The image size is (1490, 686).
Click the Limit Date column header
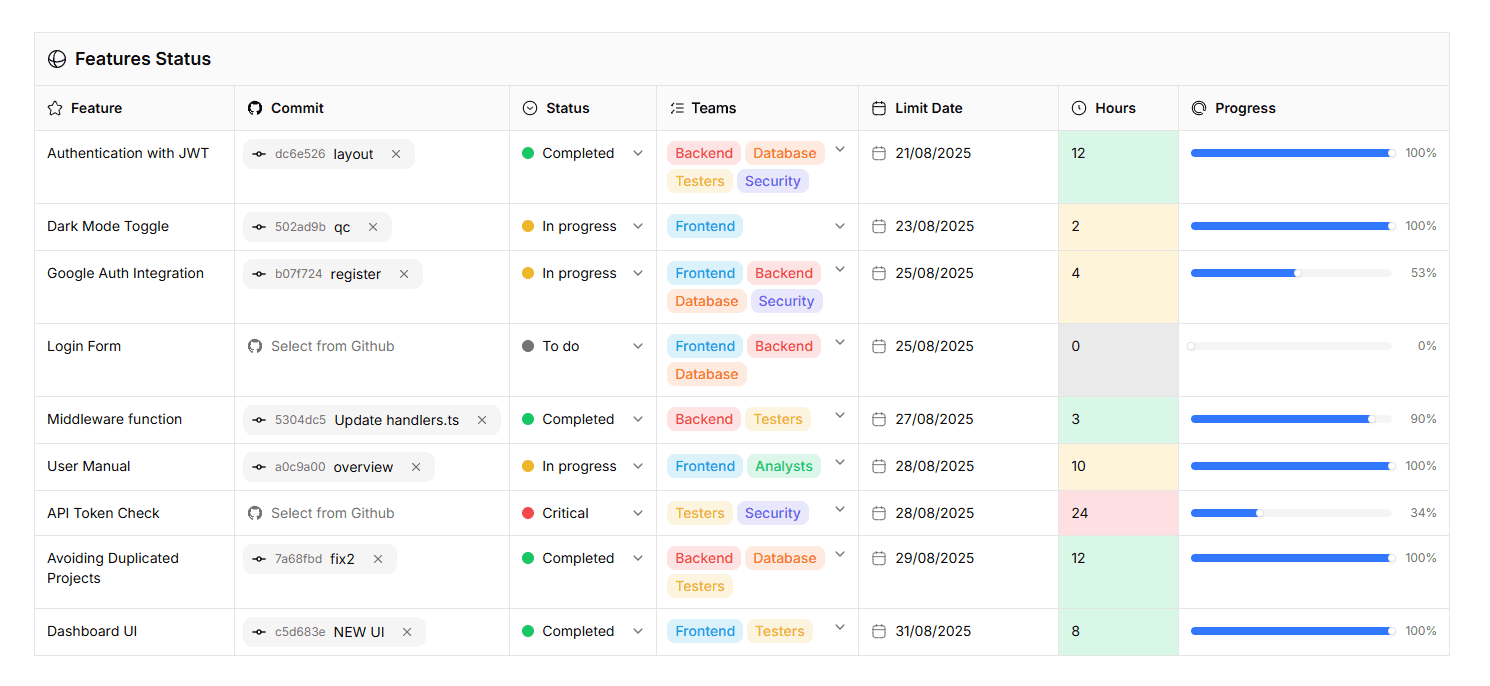click(928, 108)
